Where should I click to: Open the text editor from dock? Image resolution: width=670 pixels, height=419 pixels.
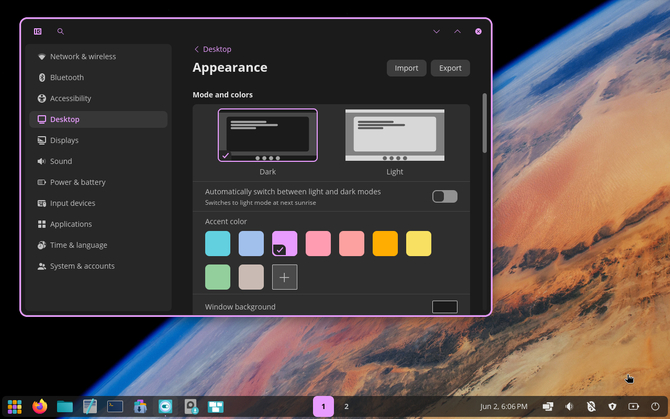[90, 406]
